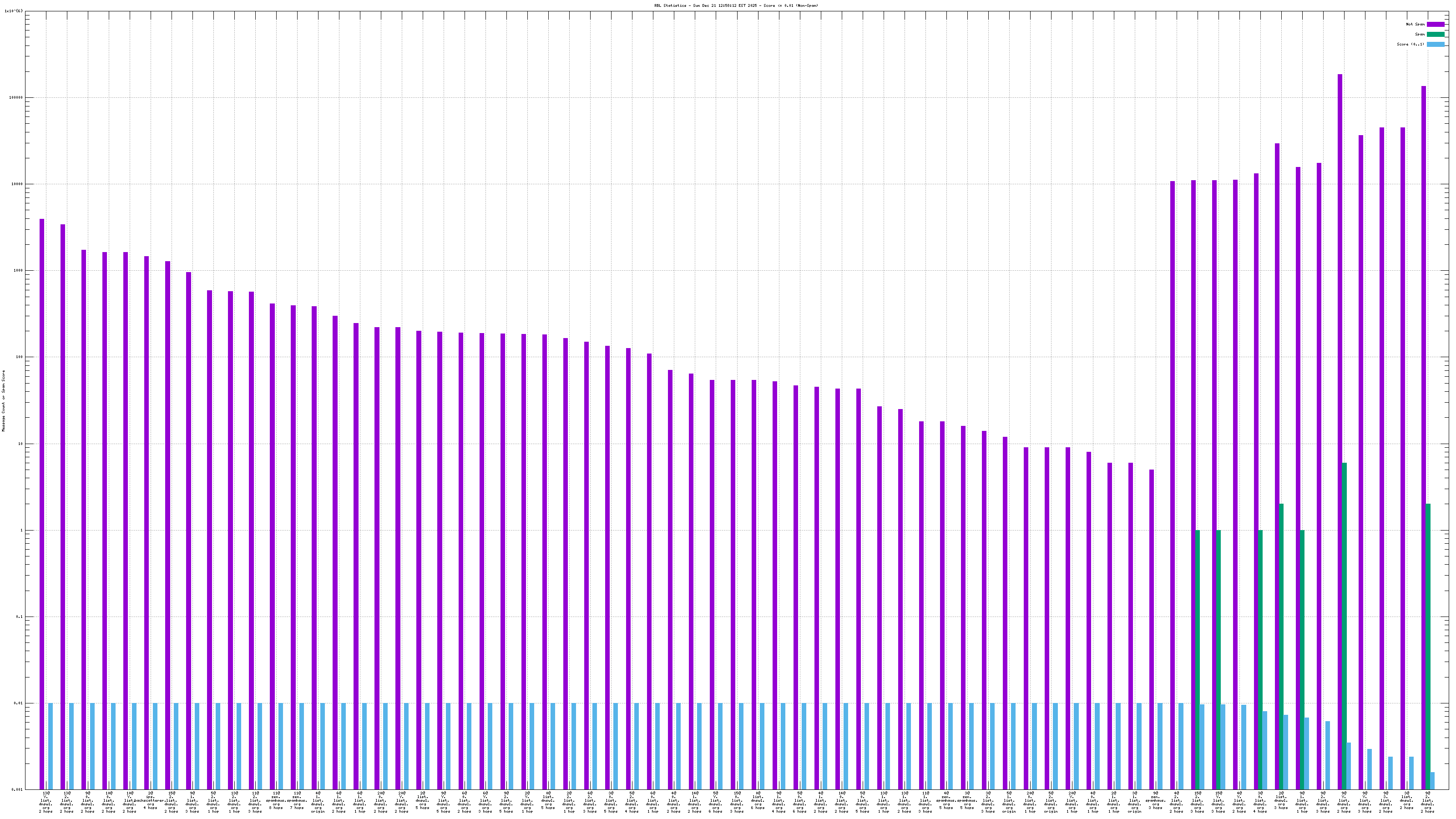Viewport: 1456px width, 819px height.
Task: Click the 1x10^(6) y-axis tick label
Action: pyautogui.click(x=14, y=11)
